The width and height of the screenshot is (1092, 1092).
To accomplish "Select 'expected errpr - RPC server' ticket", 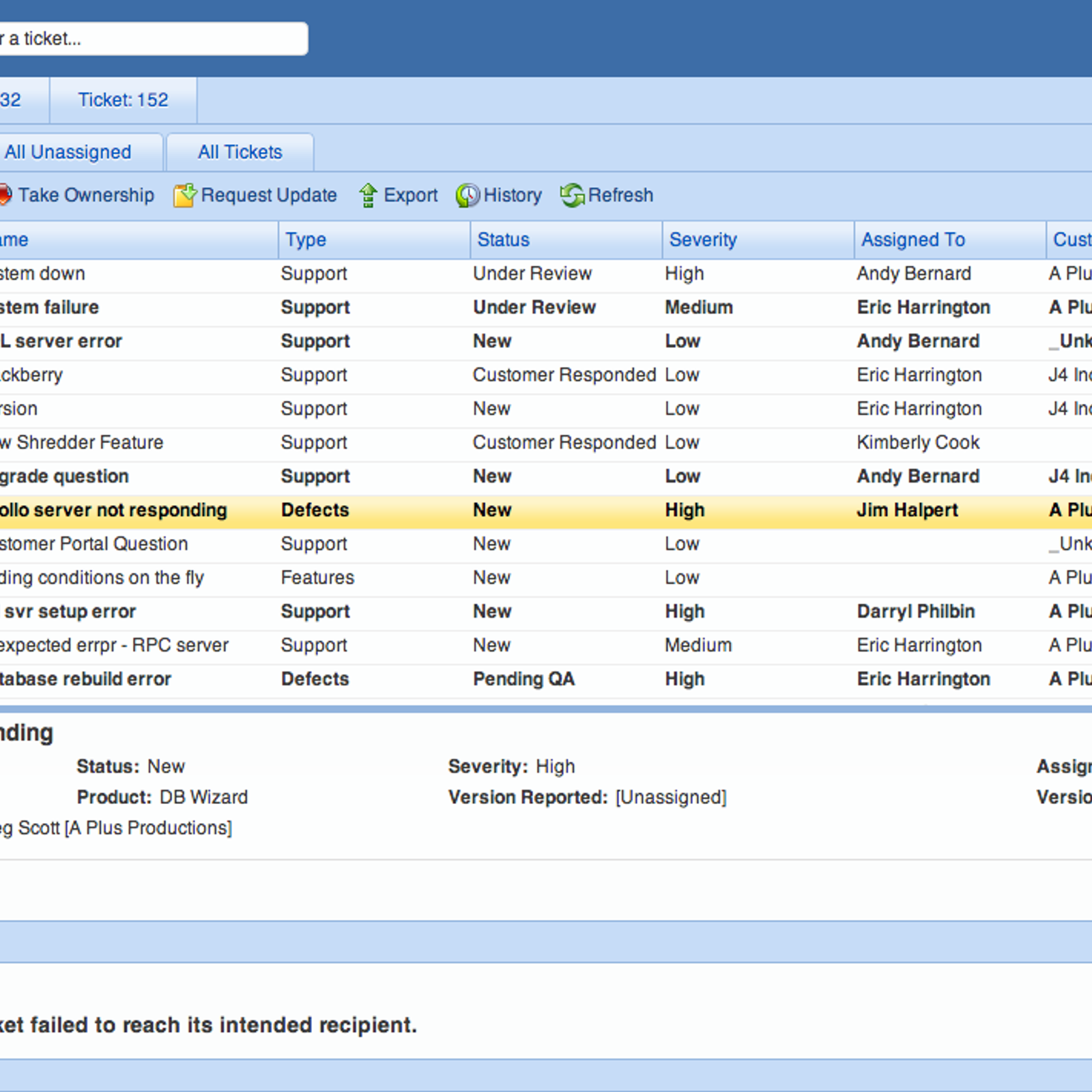I will click(x=114, y=645).
